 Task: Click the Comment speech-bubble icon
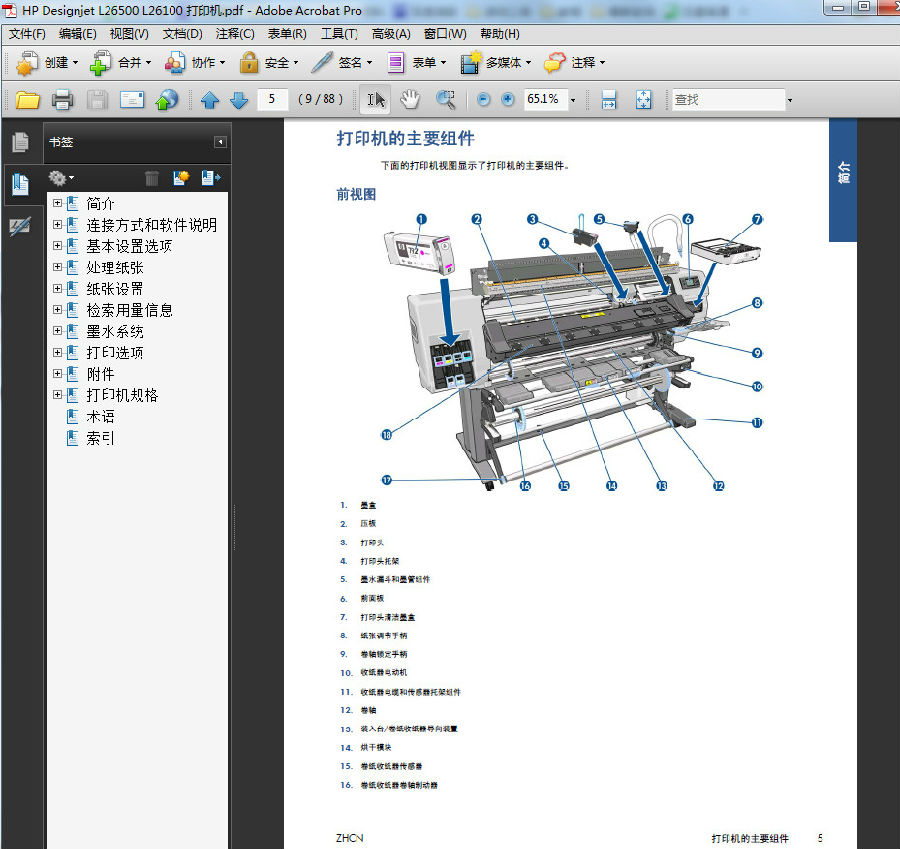[x=554, y=63]
